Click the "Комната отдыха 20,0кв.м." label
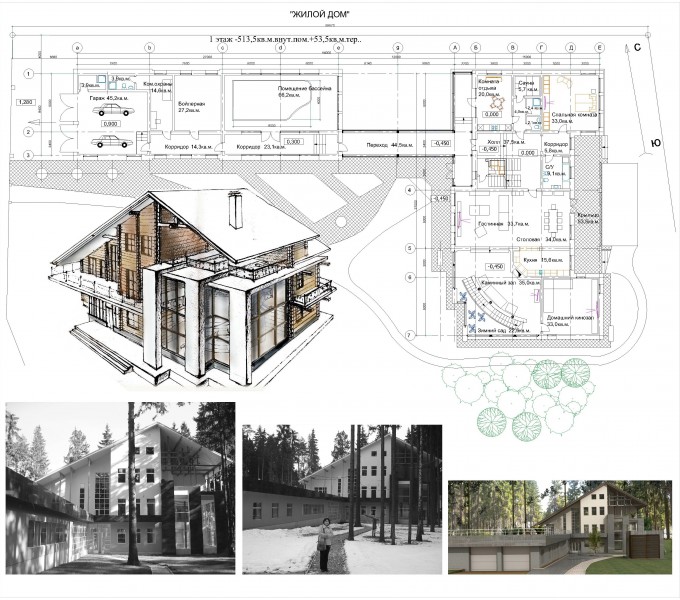The height and width of the screenshot is (600, 680). point(488,88)
